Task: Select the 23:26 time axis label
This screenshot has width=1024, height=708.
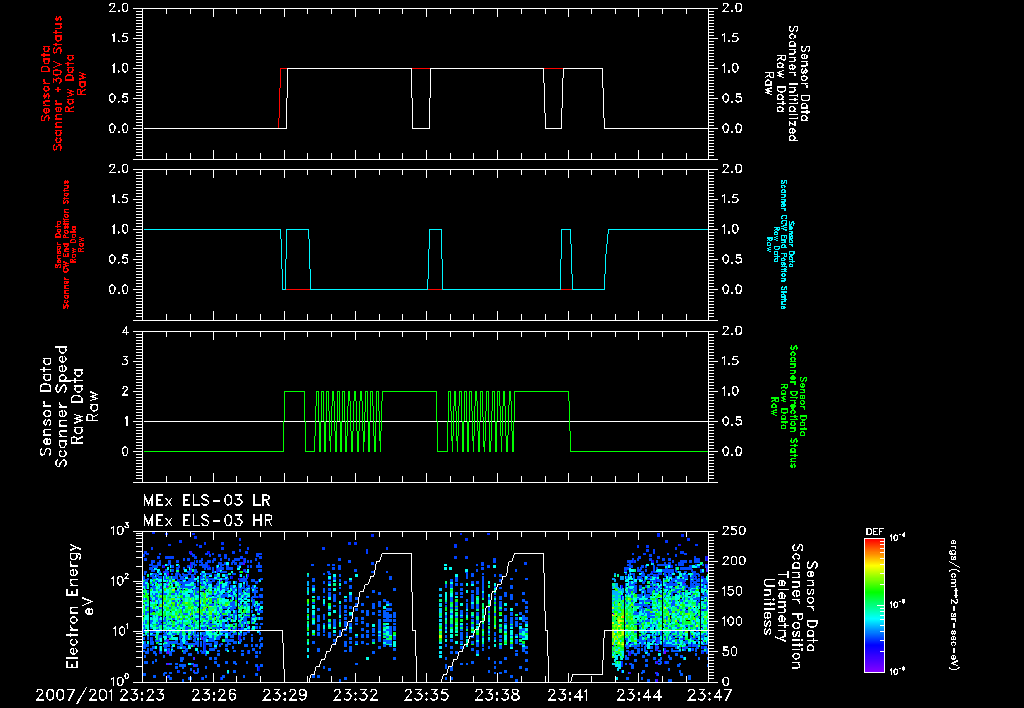Action: coord(212,695)
